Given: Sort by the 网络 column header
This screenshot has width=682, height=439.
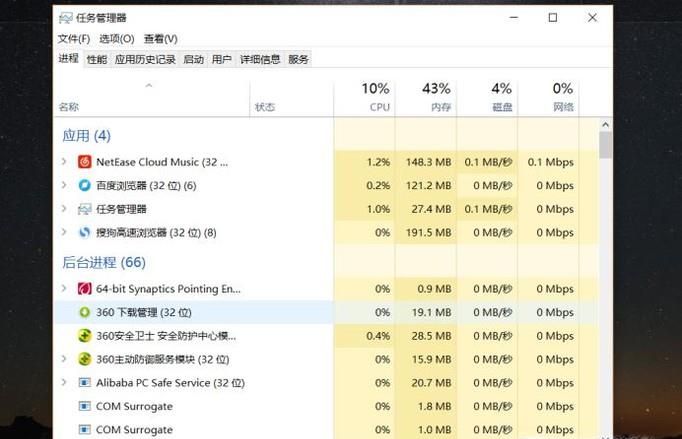Looking at the screenshot, I should click(548, 99).
